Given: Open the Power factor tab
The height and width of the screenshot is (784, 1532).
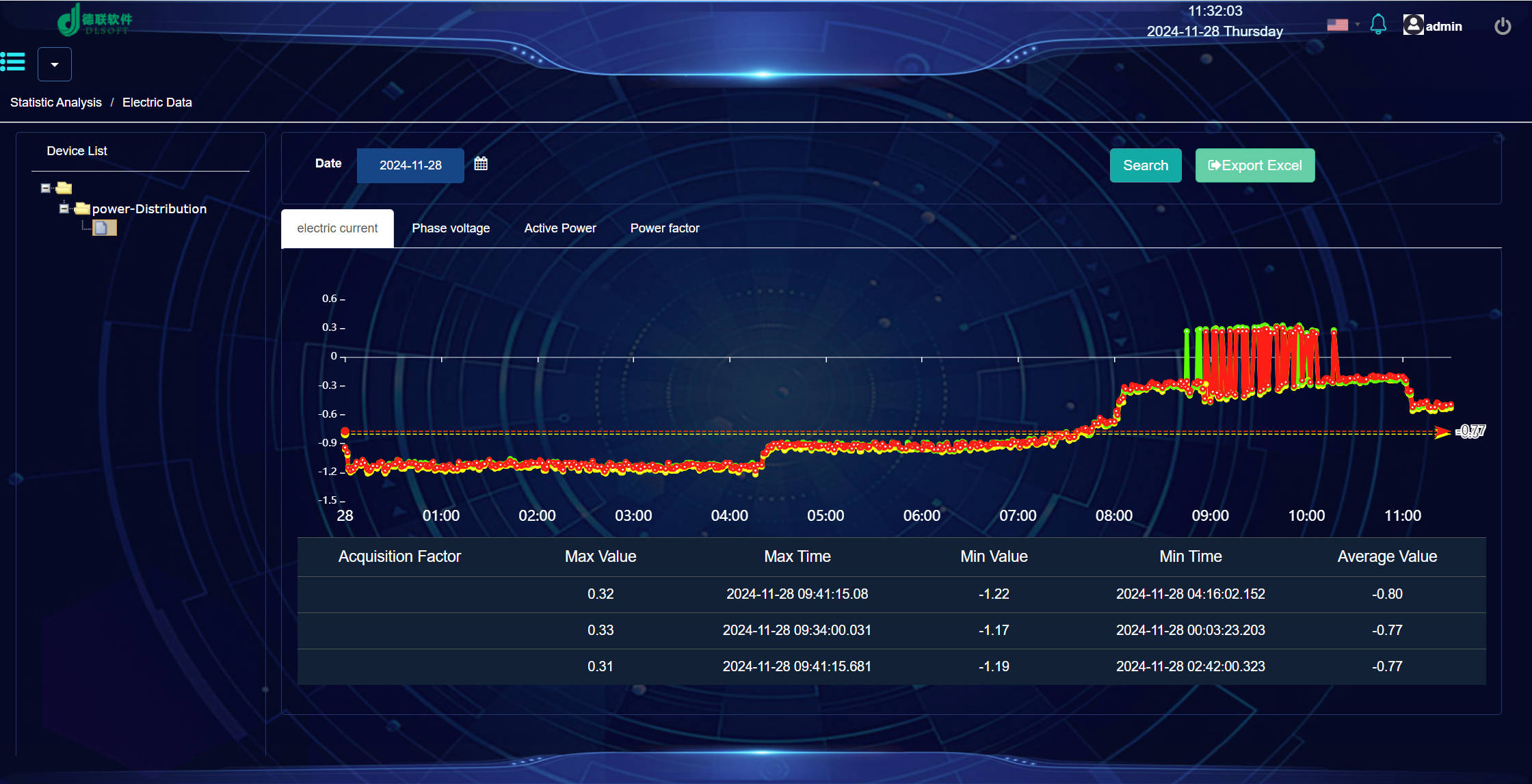Looking at the screenshot, I should 664,228.
